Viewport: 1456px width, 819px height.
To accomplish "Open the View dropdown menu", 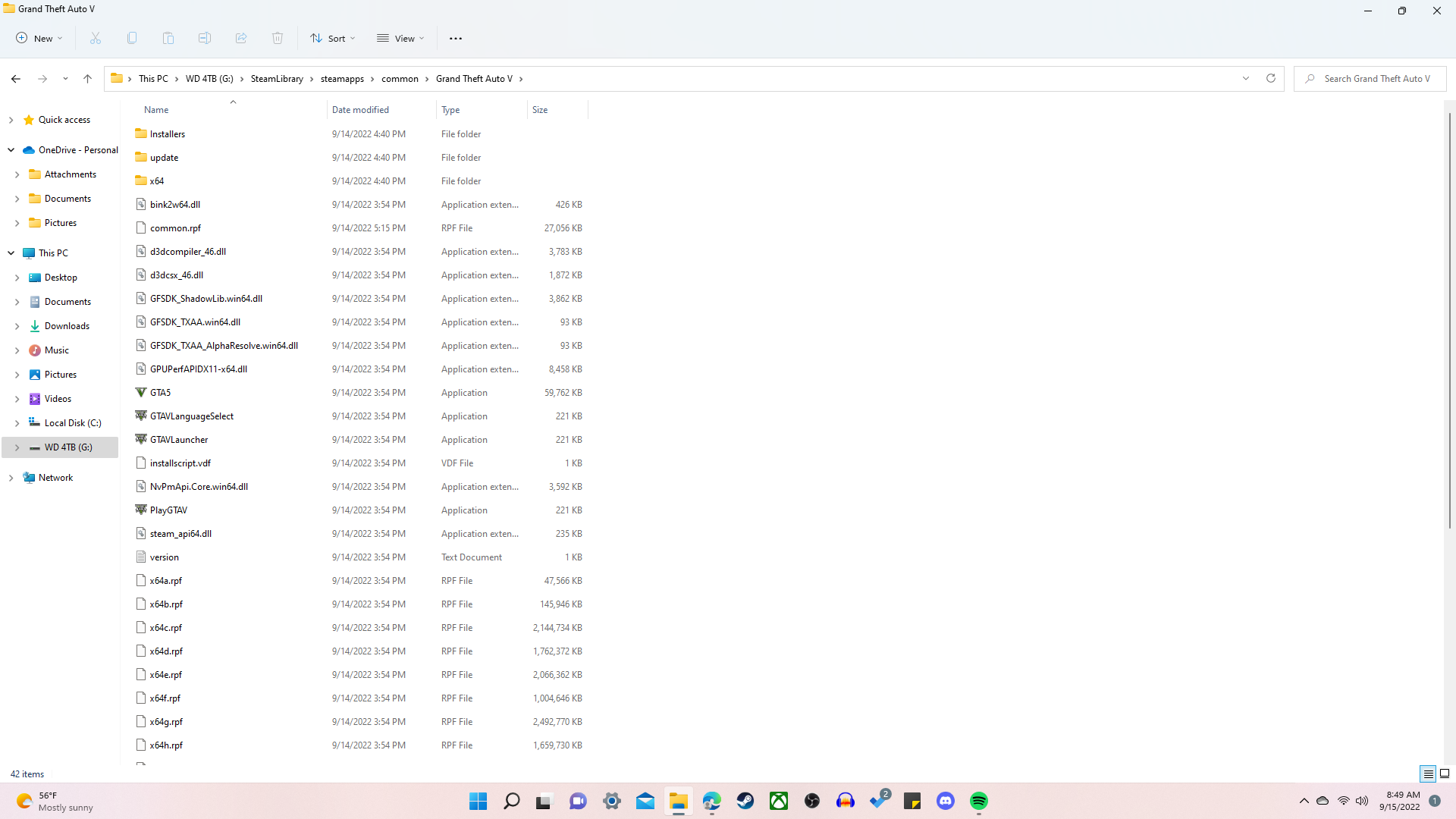I will tap(400, 38).
